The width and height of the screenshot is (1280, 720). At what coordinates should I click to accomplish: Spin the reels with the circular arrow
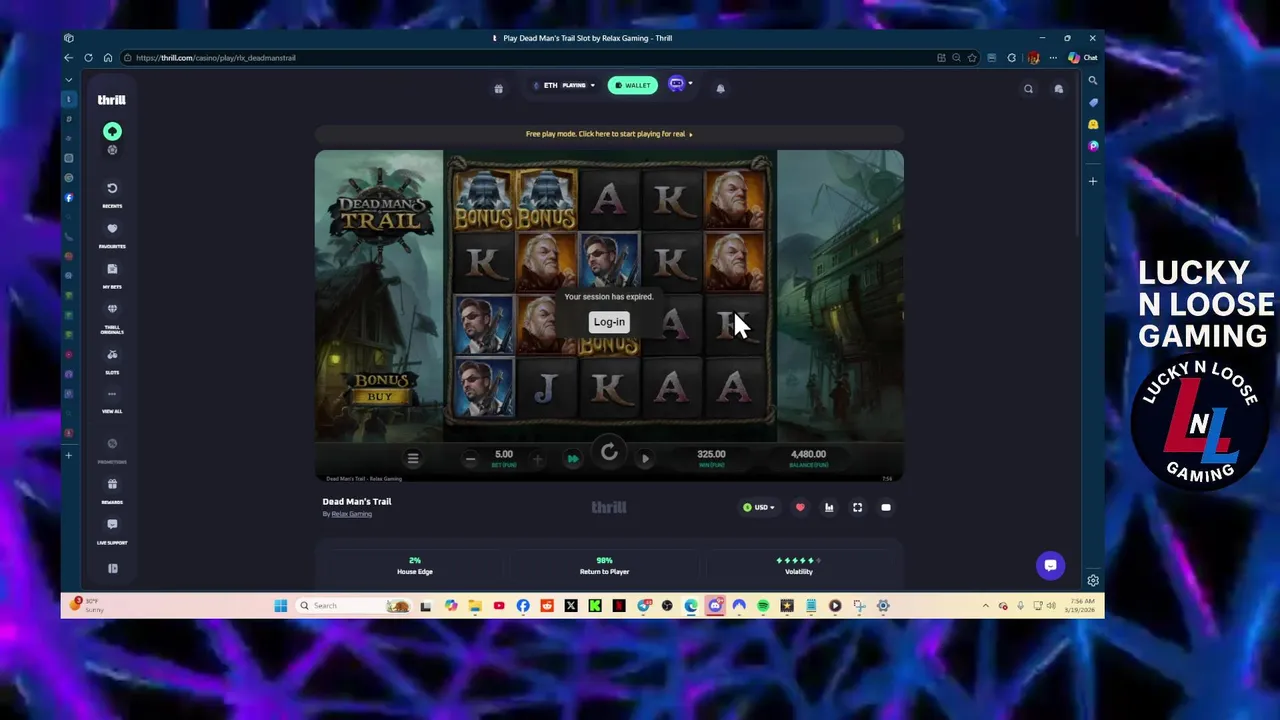[609, 453]
